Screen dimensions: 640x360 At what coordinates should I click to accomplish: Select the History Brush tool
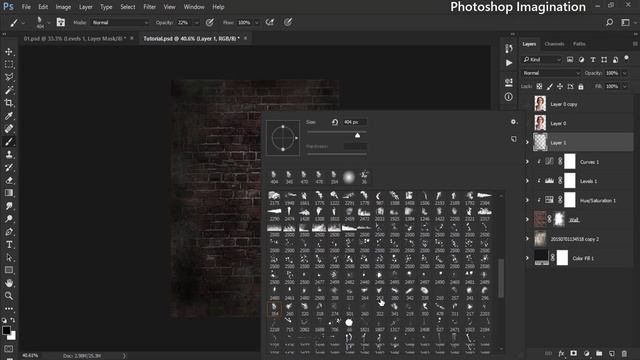point(9,167)
